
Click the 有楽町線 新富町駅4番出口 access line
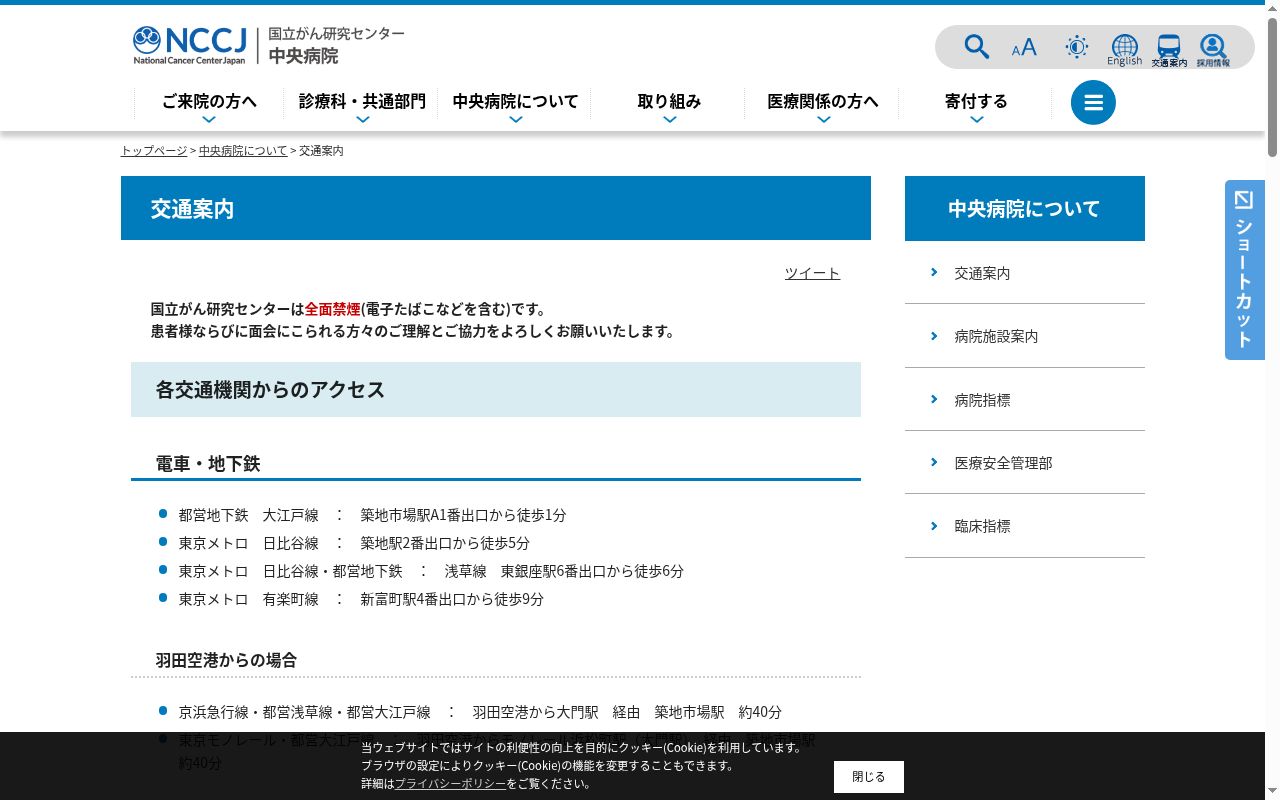click(x=361, y=599)
